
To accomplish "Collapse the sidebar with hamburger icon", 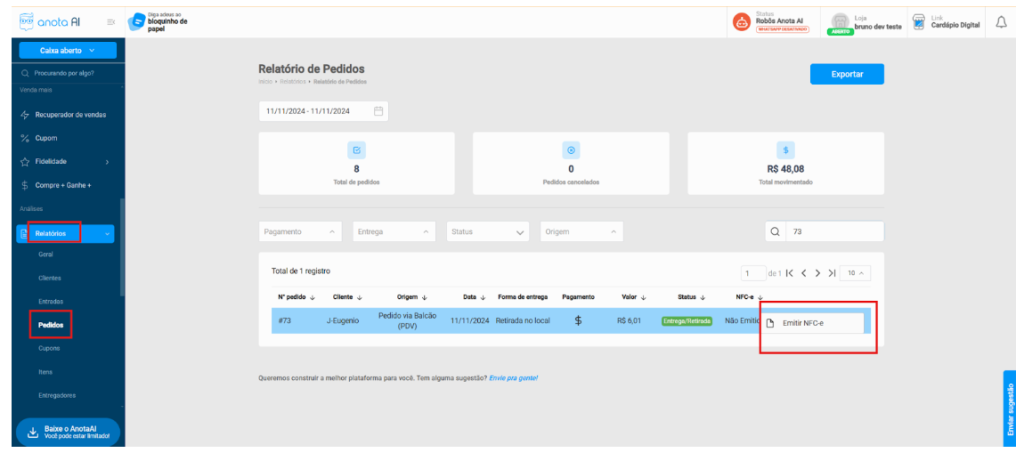I will point(111,24).
